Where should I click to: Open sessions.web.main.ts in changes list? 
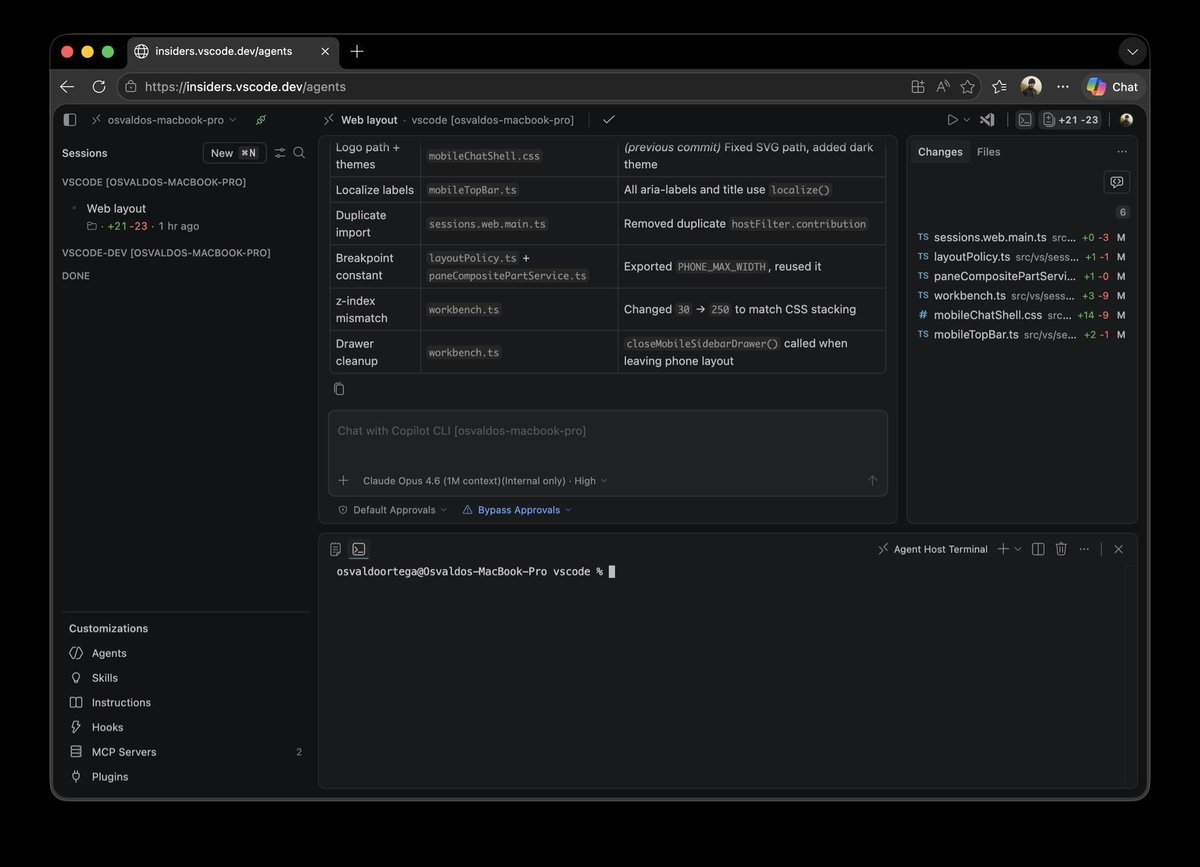1022,238
